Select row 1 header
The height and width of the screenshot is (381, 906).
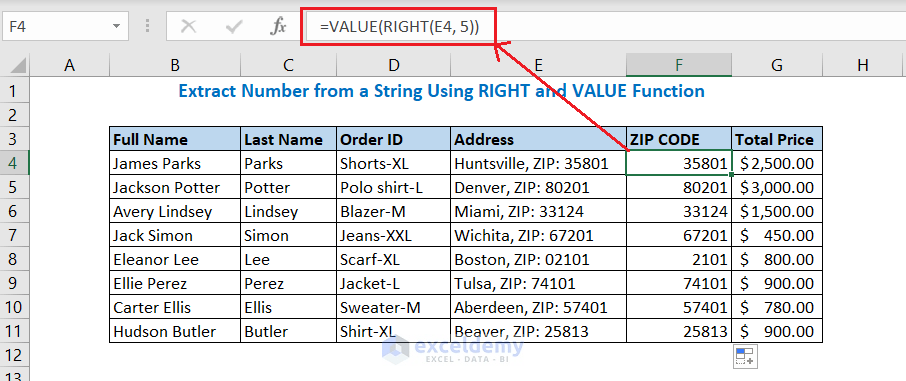tap(14, 91)
